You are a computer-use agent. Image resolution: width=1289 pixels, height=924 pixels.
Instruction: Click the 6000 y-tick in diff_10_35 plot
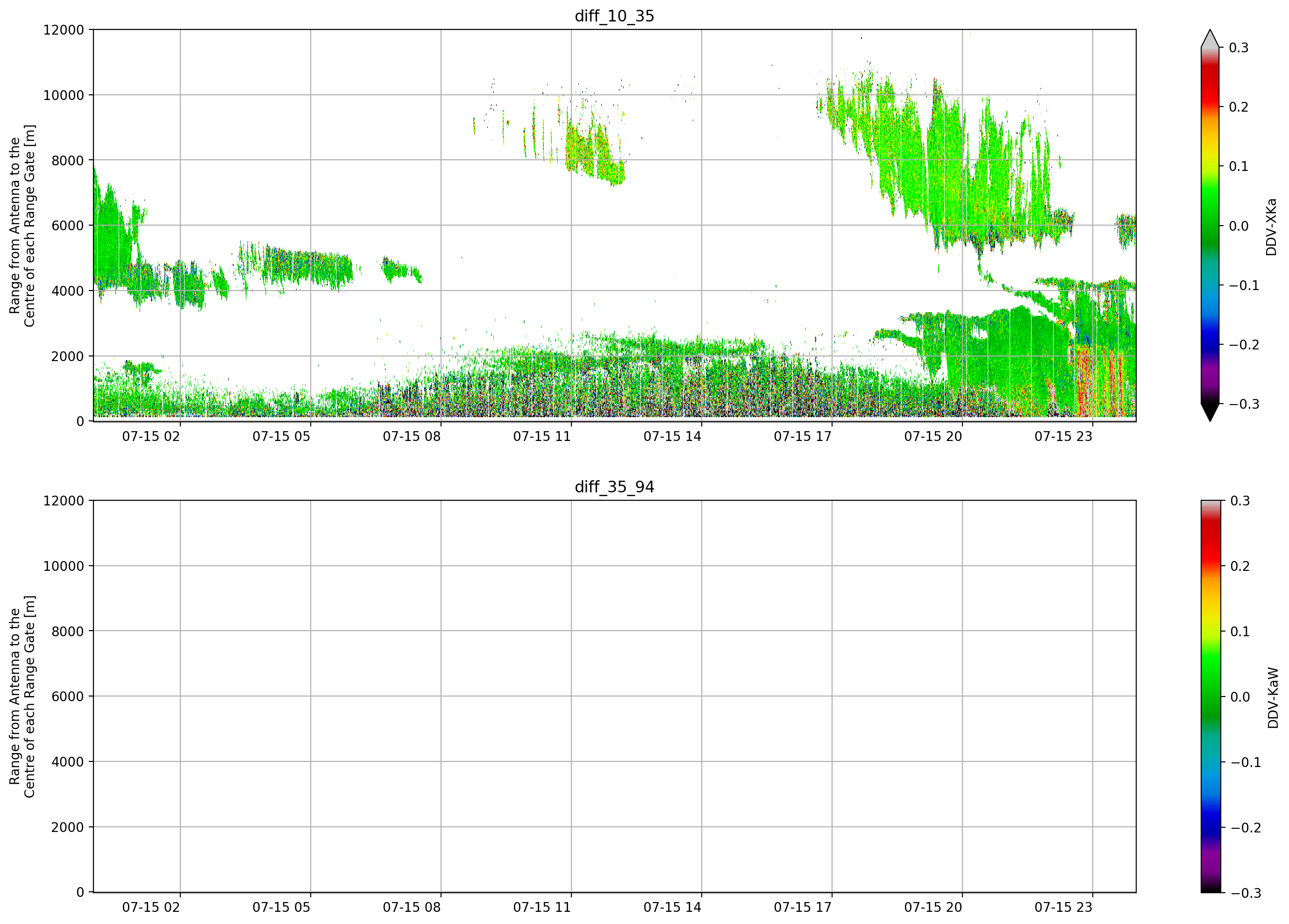click(68, 226)
